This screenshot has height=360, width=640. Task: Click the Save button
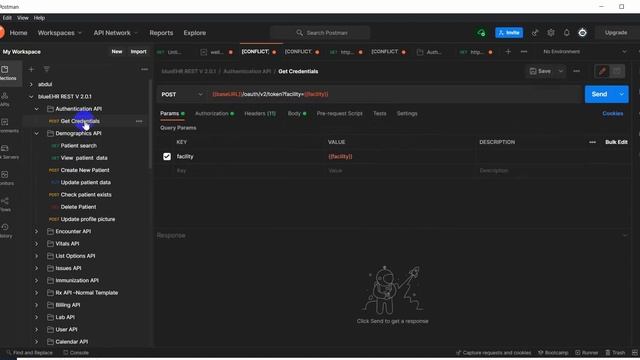point(540,71)
